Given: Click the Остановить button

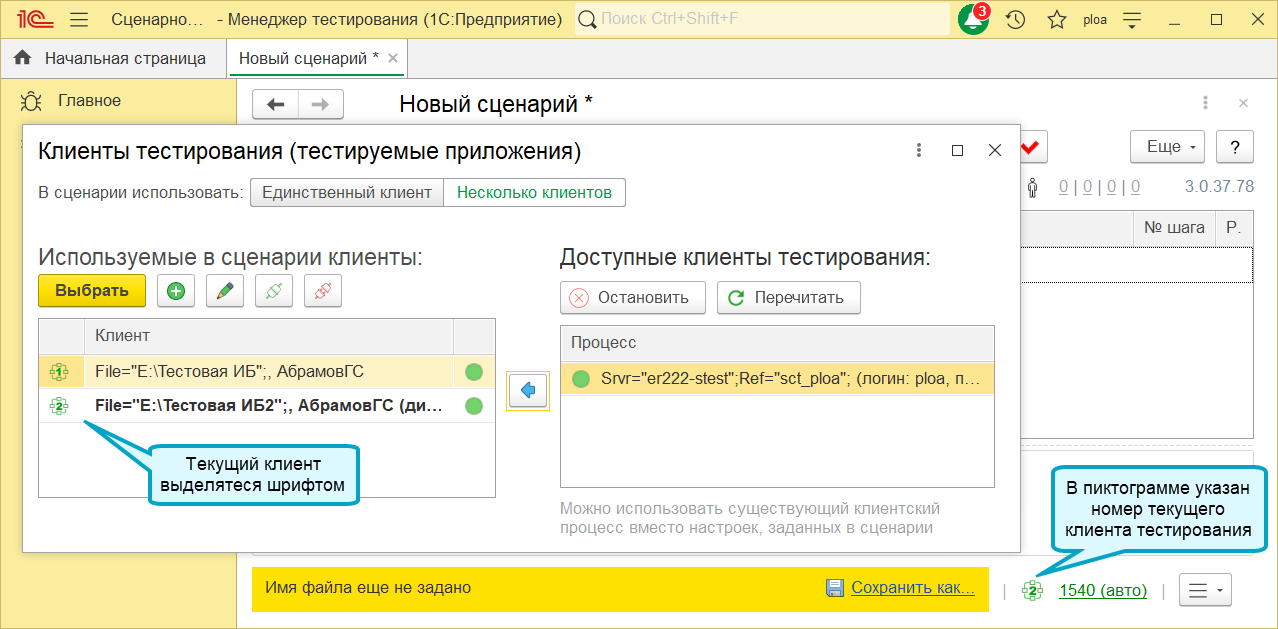Looking at the screenshot, I should coord(632,298).
